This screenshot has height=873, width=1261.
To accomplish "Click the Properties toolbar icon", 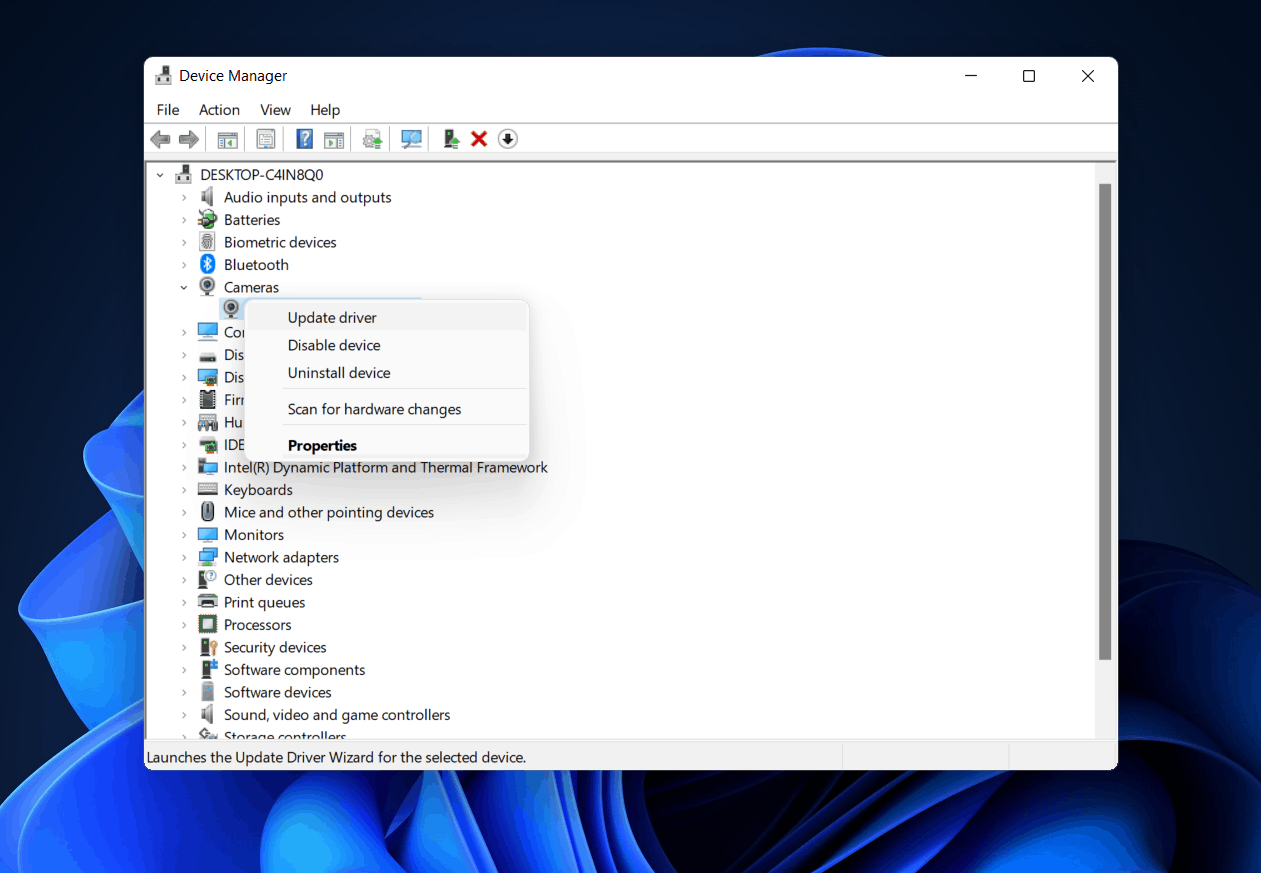I will pyautogui.click(x=266, y=139).
